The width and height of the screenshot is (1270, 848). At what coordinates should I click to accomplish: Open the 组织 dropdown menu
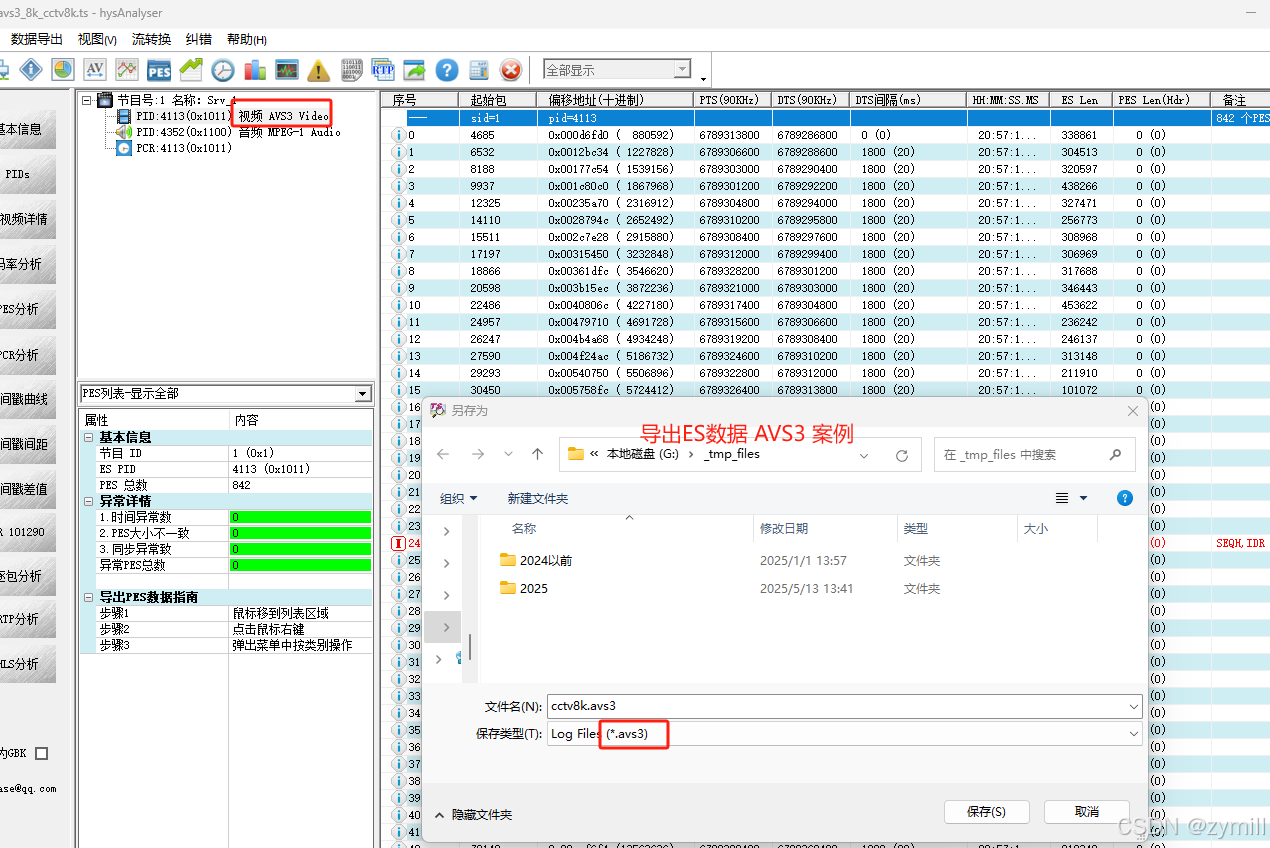click(459, 498)
